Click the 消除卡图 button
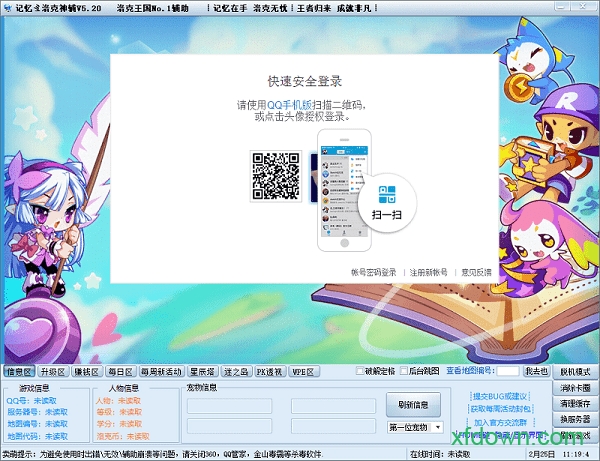600x461 pixels. [x=575, y=388]
